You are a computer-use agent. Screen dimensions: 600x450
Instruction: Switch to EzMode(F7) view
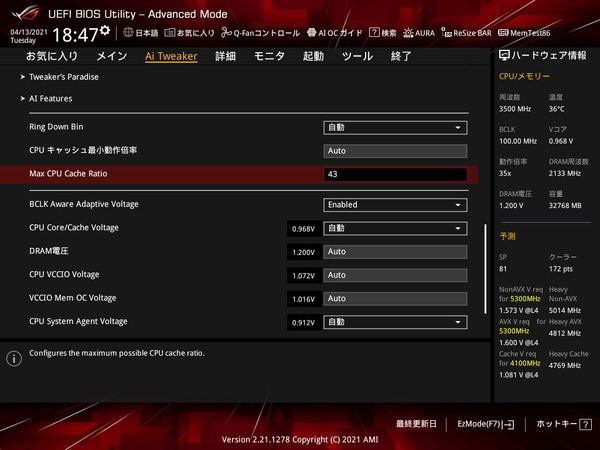(484, 424)
